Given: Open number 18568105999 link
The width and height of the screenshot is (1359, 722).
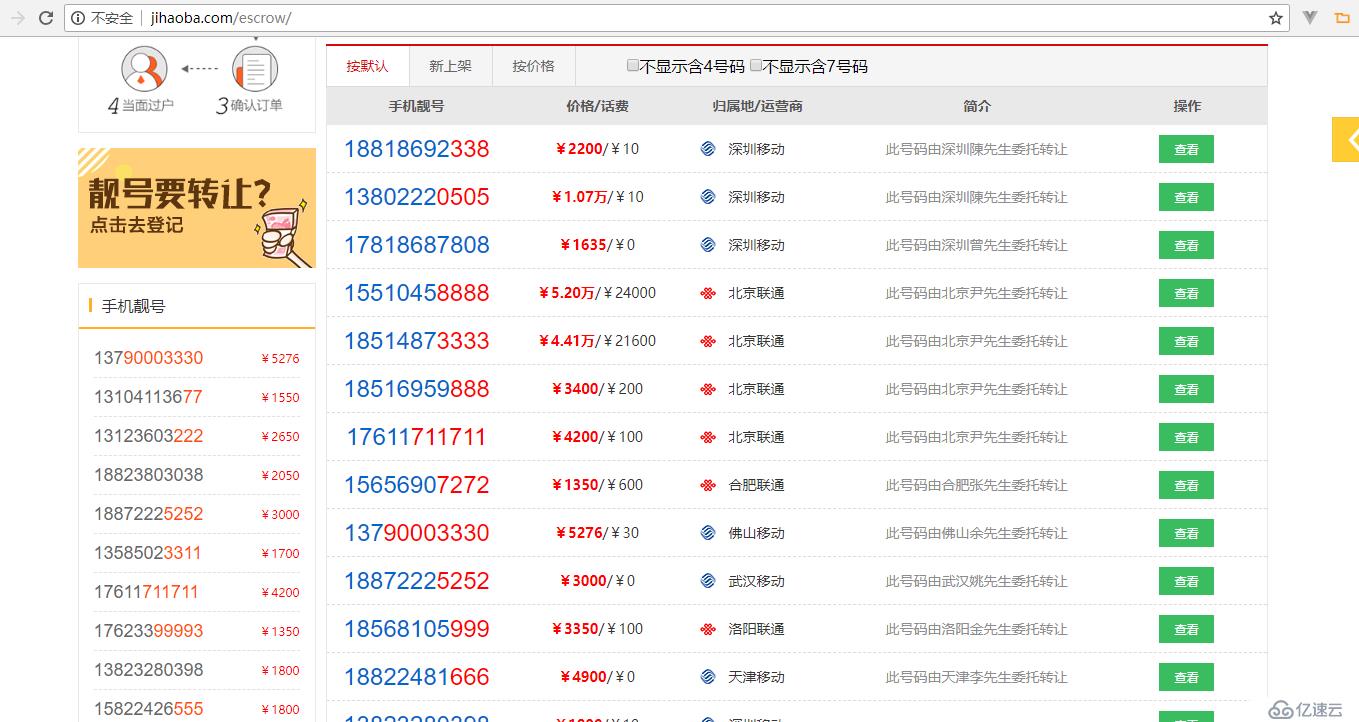Looking at the screenshot, I should click(417, 629).
